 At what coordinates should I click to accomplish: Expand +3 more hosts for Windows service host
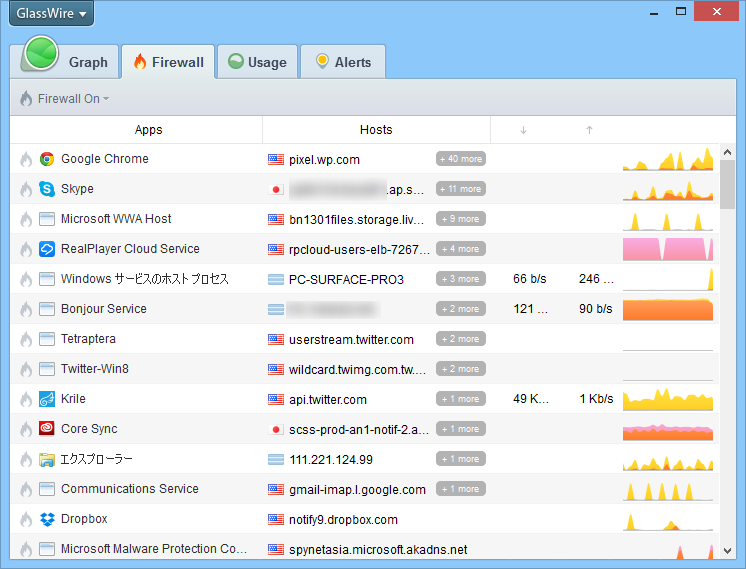pos(461,279)
